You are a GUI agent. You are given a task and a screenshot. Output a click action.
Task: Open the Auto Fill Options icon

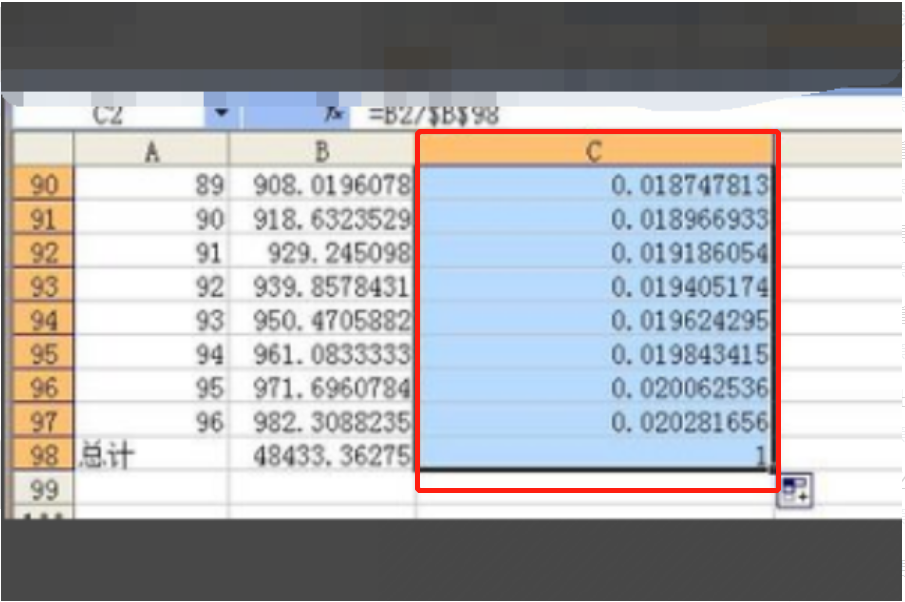click(796, 491)
